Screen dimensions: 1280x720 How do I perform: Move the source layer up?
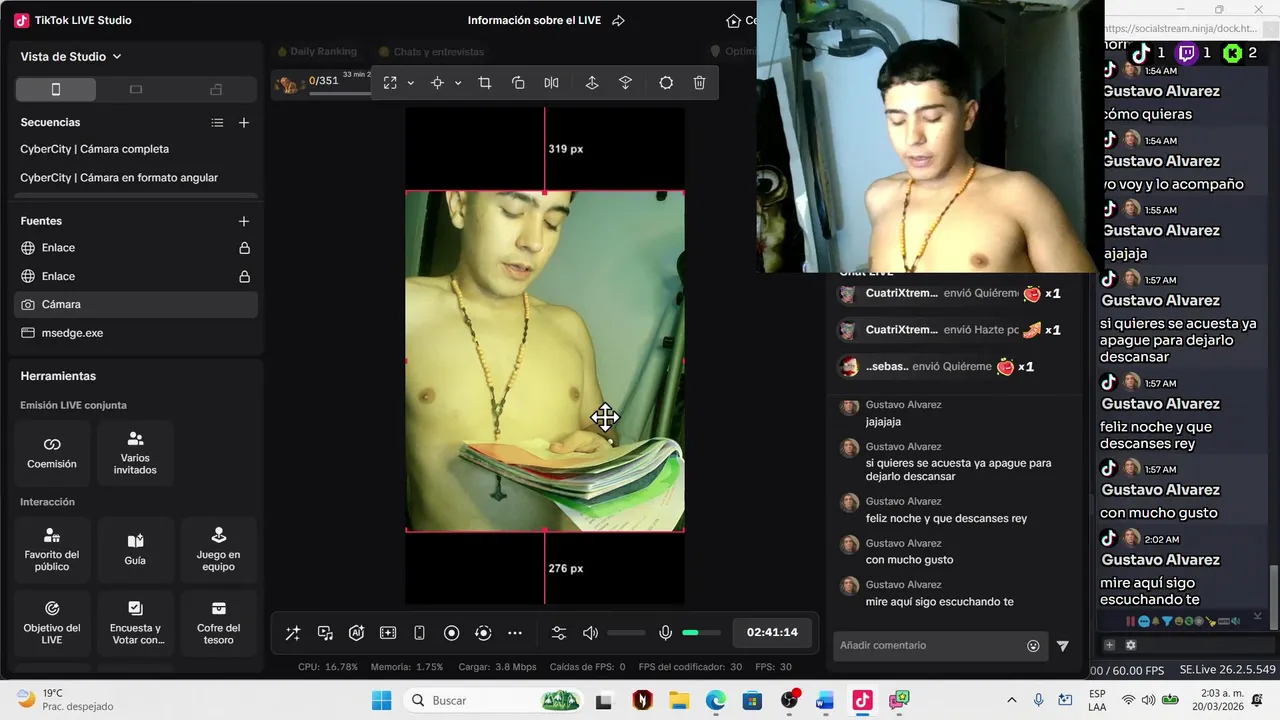(x=592, y=83)
